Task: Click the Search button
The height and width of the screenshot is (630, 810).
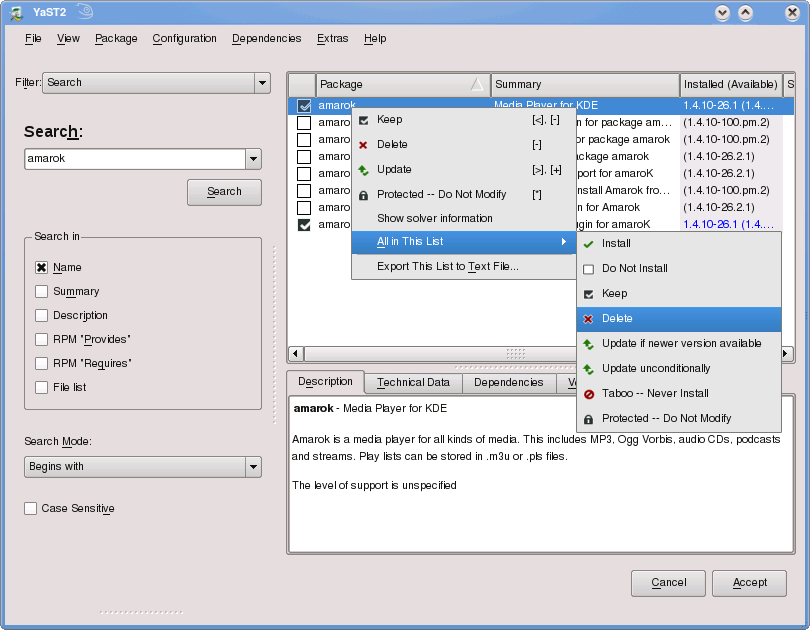Action: [x=224, y=192]
